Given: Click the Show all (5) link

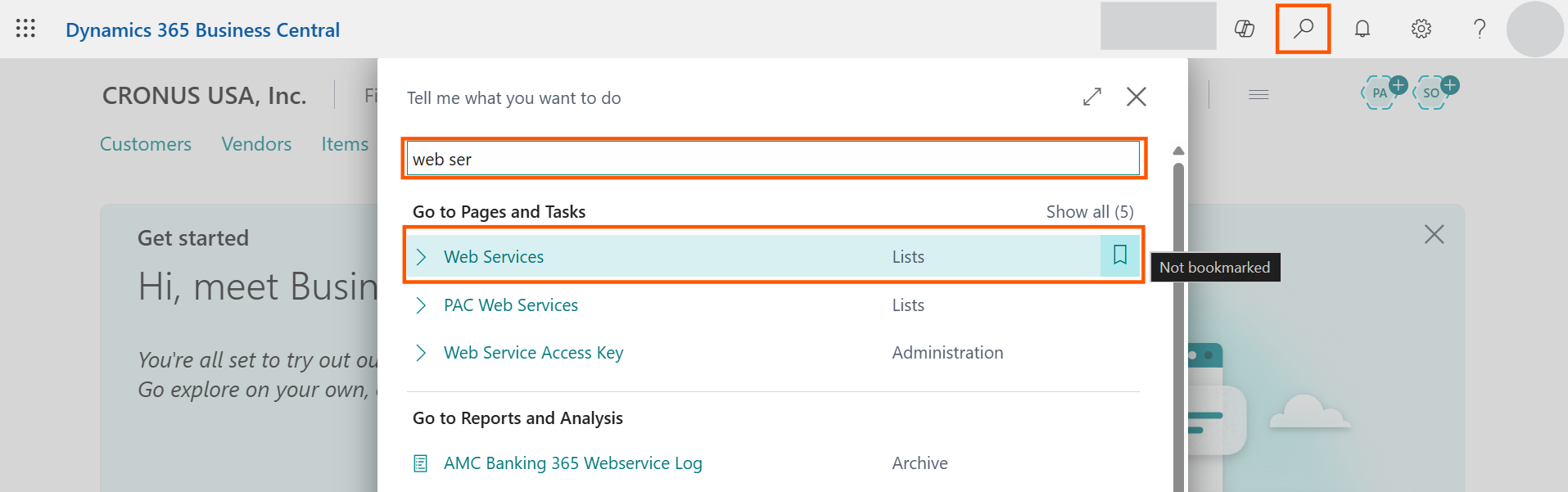Looking at the screenshot, I should 1089,212.
